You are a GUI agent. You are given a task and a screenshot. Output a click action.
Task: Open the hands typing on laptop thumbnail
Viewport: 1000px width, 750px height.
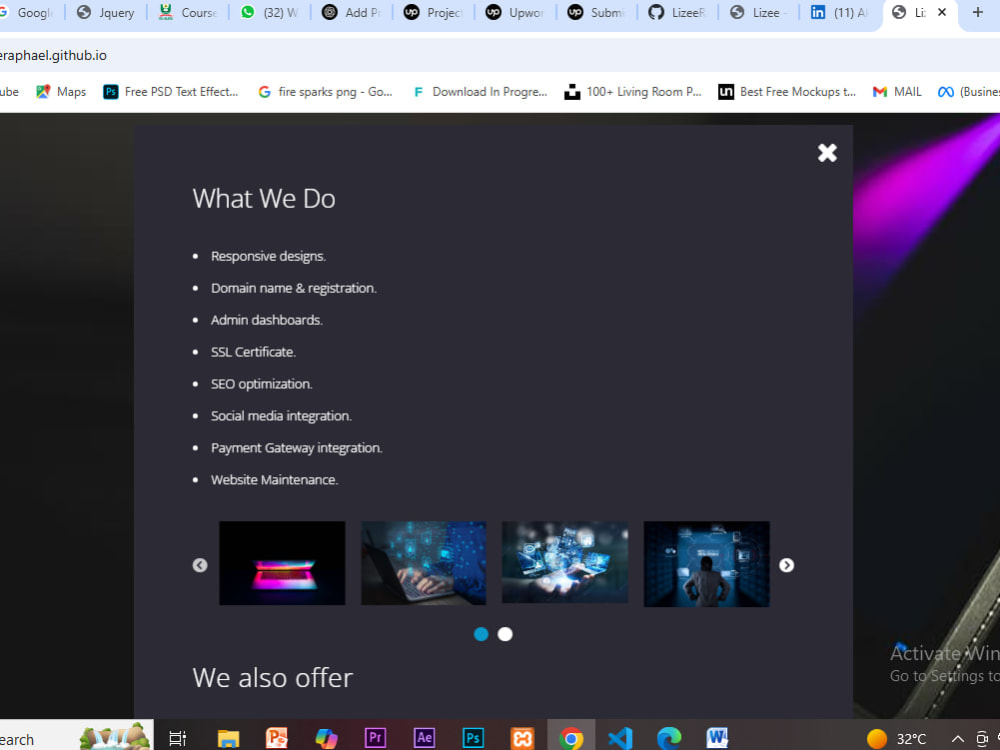[x=423, y=563]
